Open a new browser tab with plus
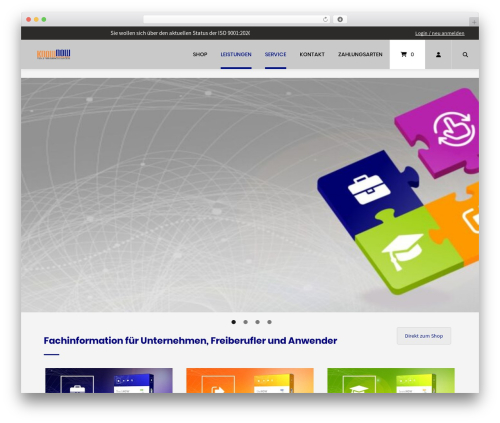 coord(474,22)
